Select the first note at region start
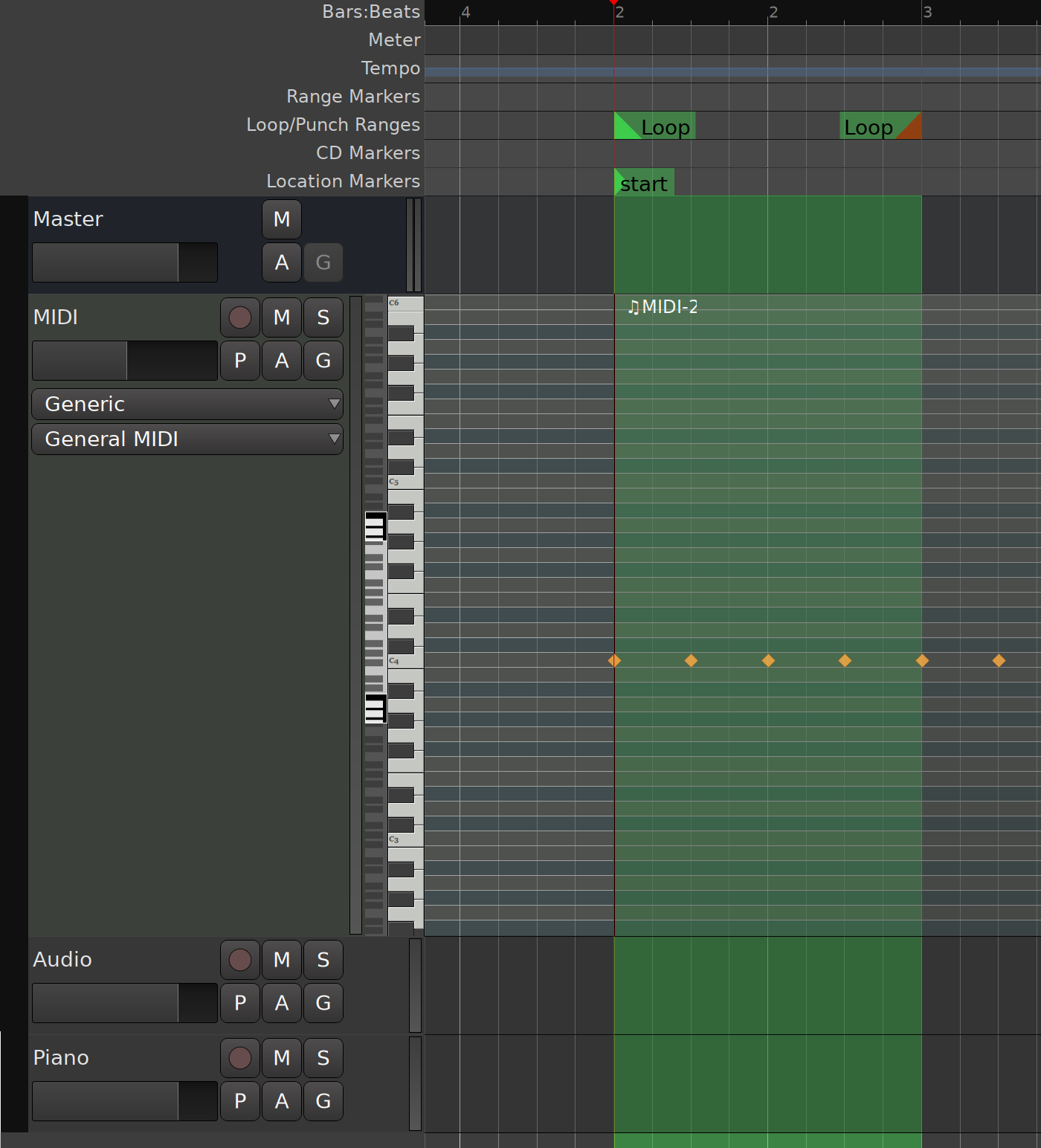 614,660
